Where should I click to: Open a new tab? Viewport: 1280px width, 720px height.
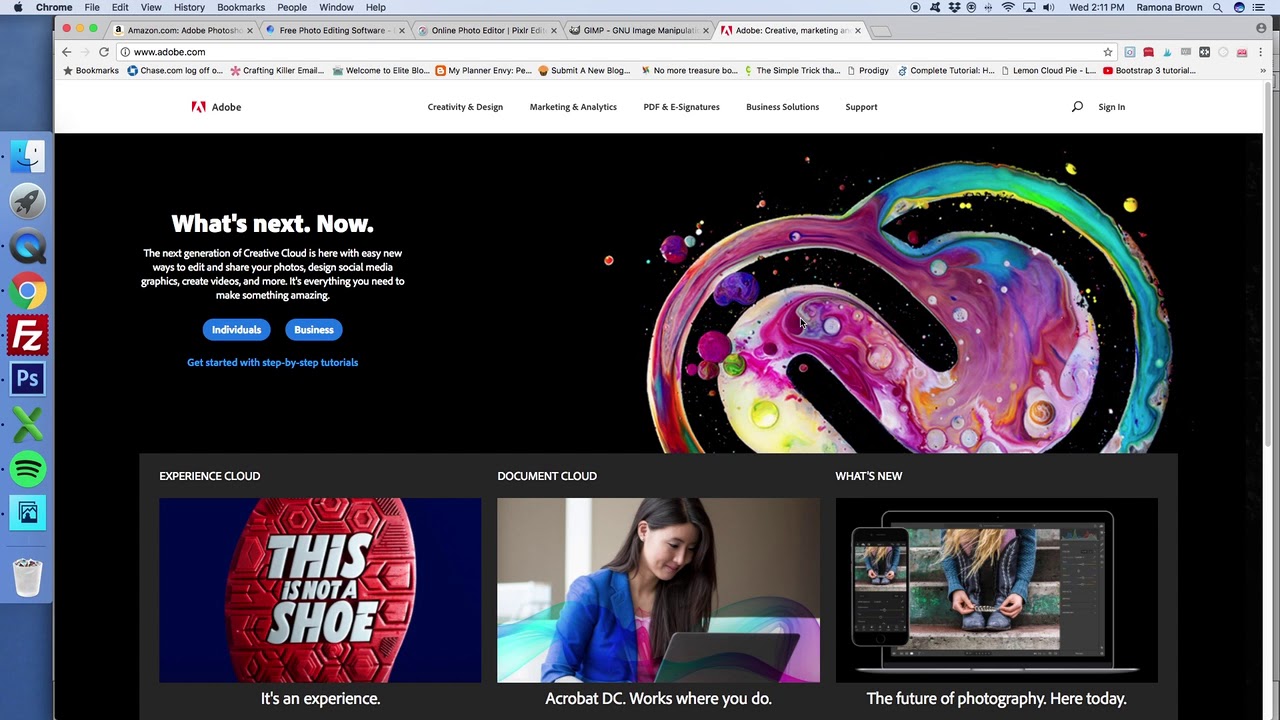click(881, 31)
